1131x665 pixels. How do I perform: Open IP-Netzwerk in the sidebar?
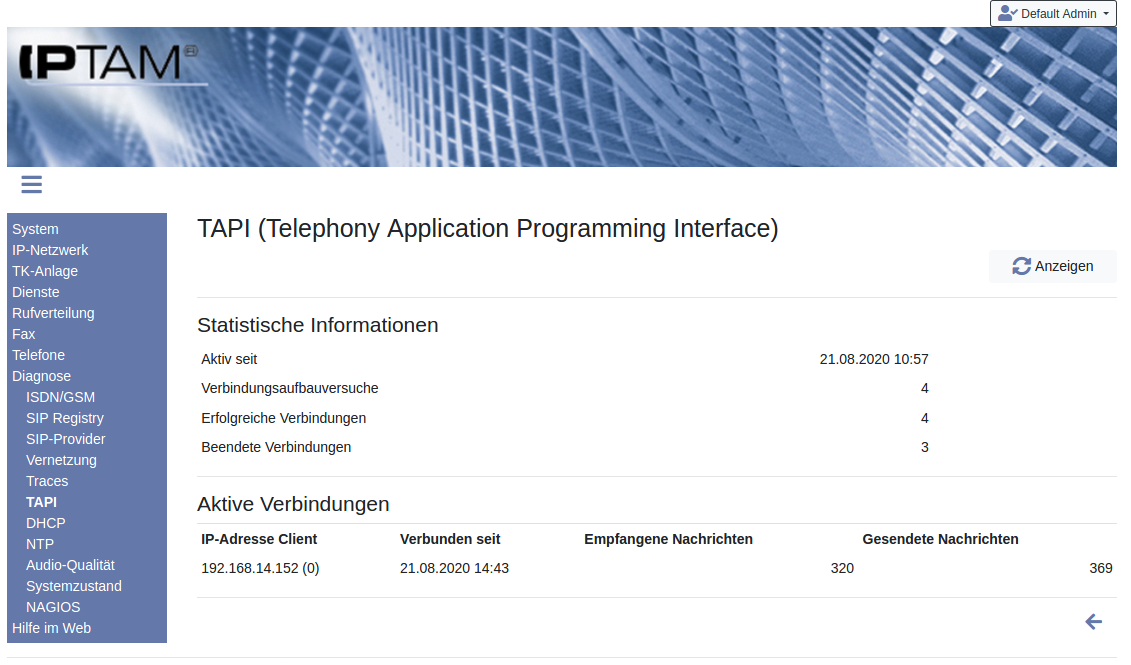50,250
